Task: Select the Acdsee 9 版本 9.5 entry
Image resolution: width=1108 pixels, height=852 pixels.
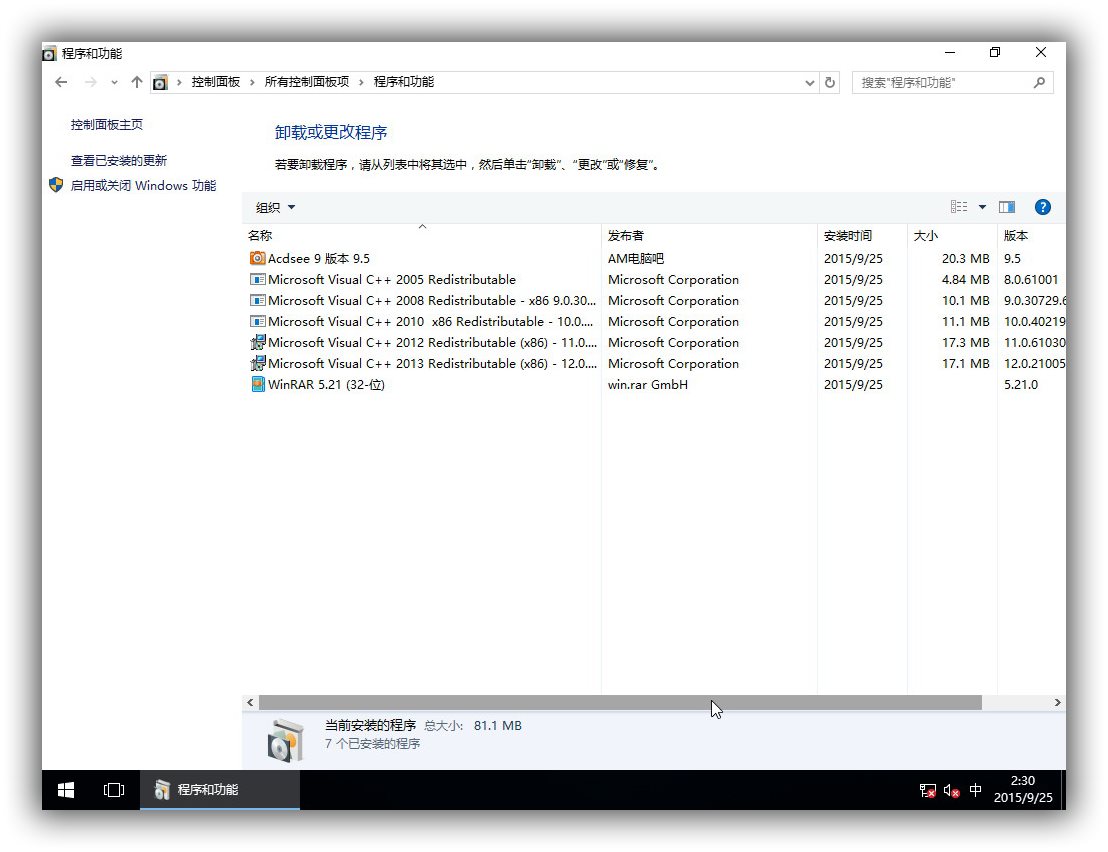Action: coord(319,259)
